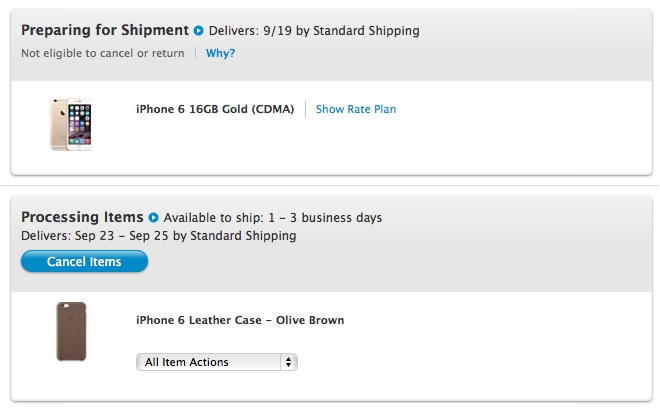
Task: Click the blue arrow beside Preparing for Shipment
Action: point(198,31)
